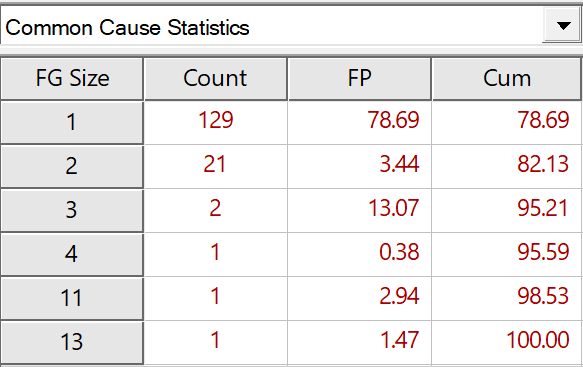The width and height of the screenshot is (583, 367).
Task: Click the Cum column header
Action: [507, 78]
